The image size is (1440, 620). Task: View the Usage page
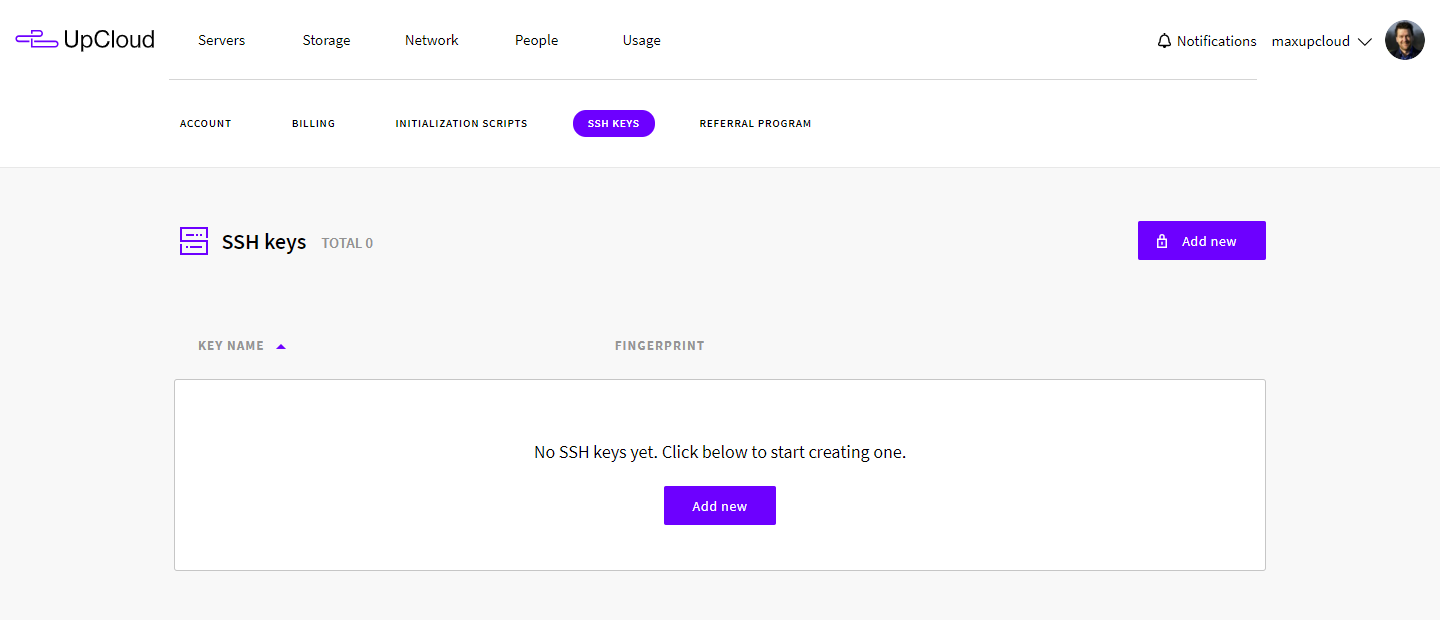coord(641,40)
